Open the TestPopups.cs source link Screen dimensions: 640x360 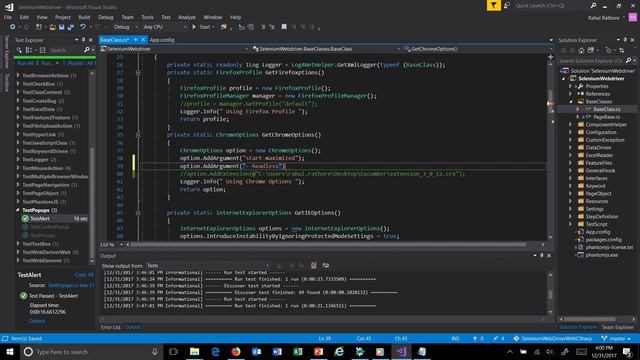(x=71, y=285)
